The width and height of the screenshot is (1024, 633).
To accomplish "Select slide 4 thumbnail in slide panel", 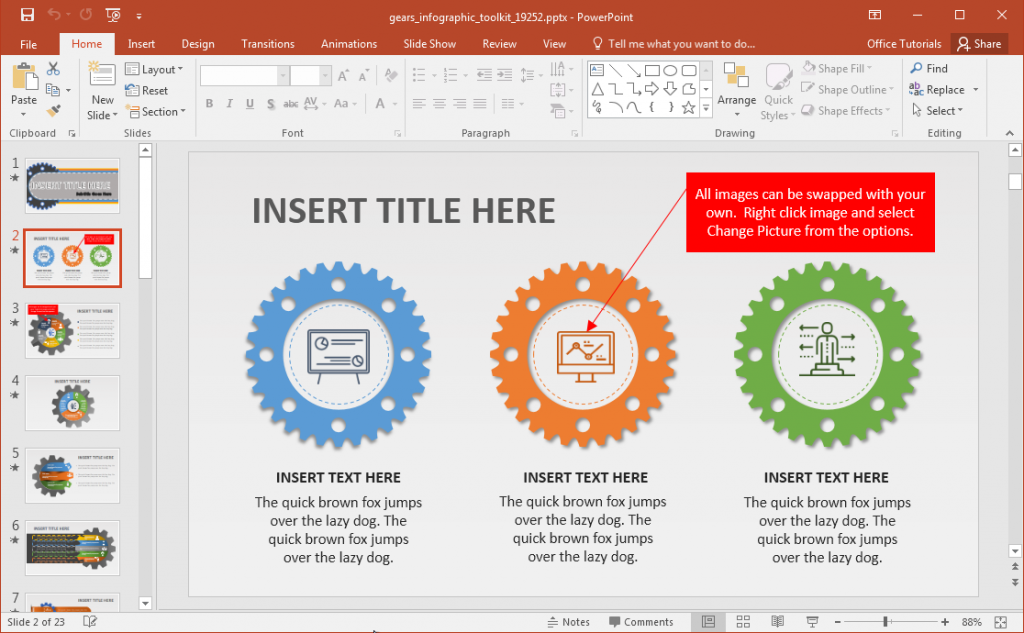I will click(72, 403).
